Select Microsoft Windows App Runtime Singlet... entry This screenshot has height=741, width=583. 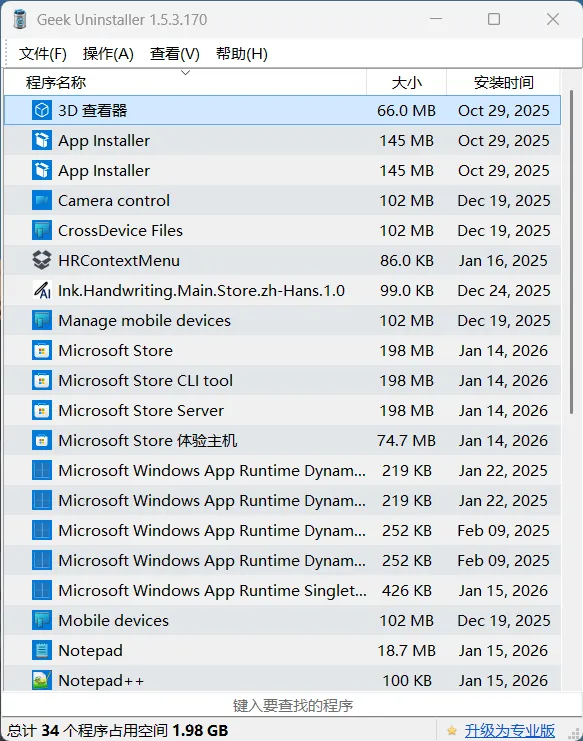point(283,590)
